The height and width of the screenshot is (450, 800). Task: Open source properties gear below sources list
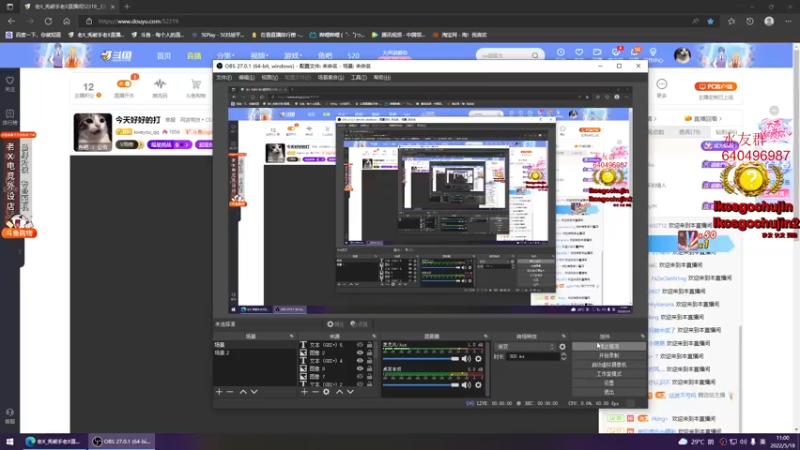(x=327, y=392)
